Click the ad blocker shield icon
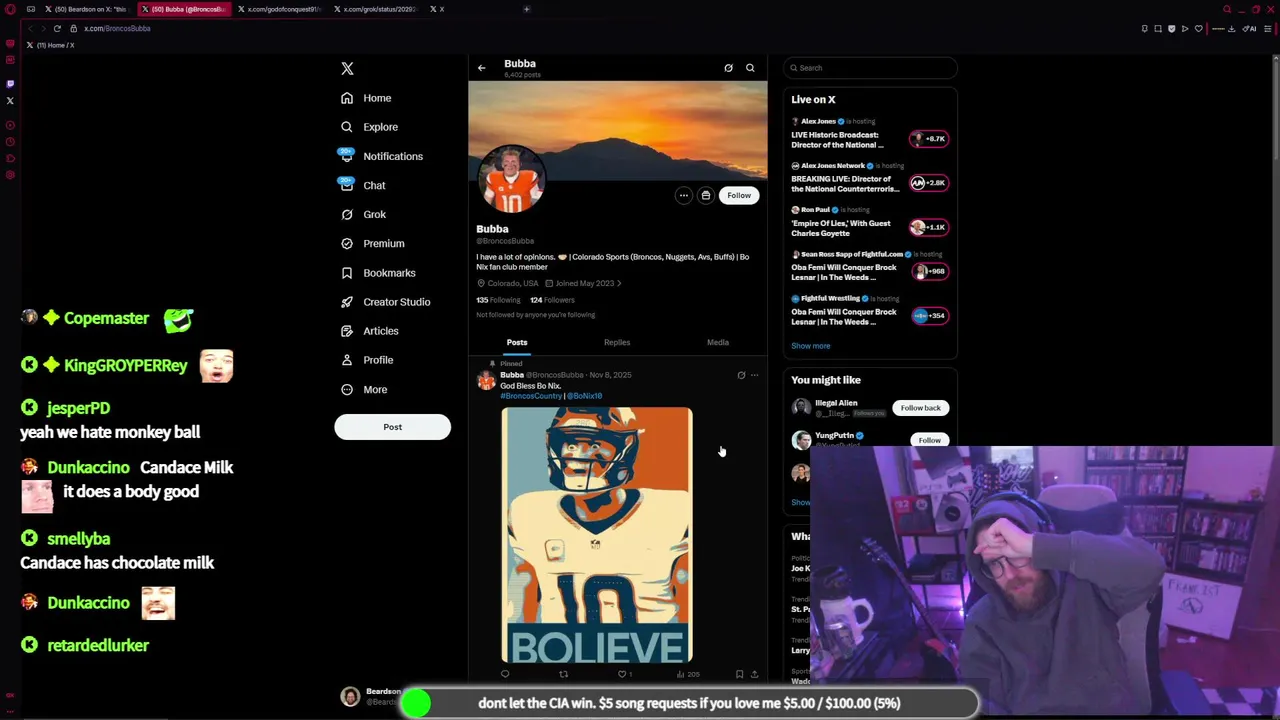 [x=1172, y=28]
